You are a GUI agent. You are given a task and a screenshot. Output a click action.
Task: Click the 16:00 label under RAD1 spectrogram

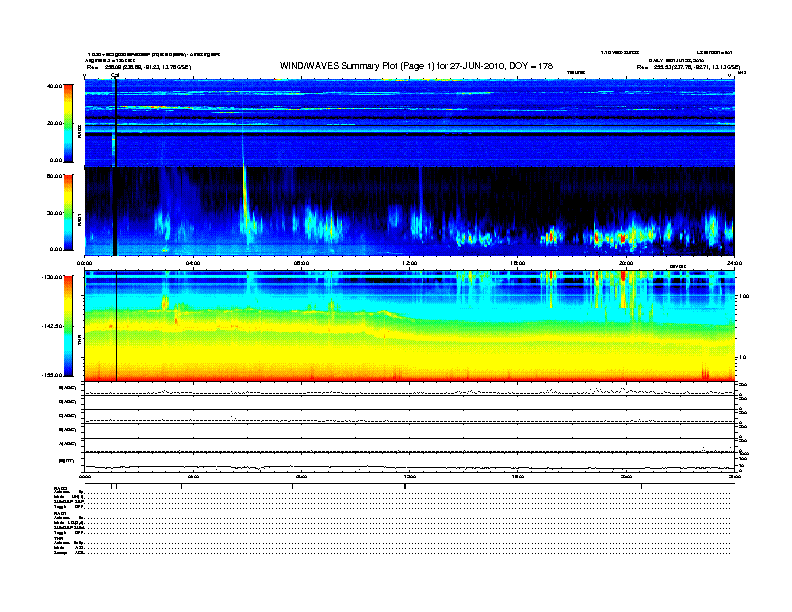[518, 263]
